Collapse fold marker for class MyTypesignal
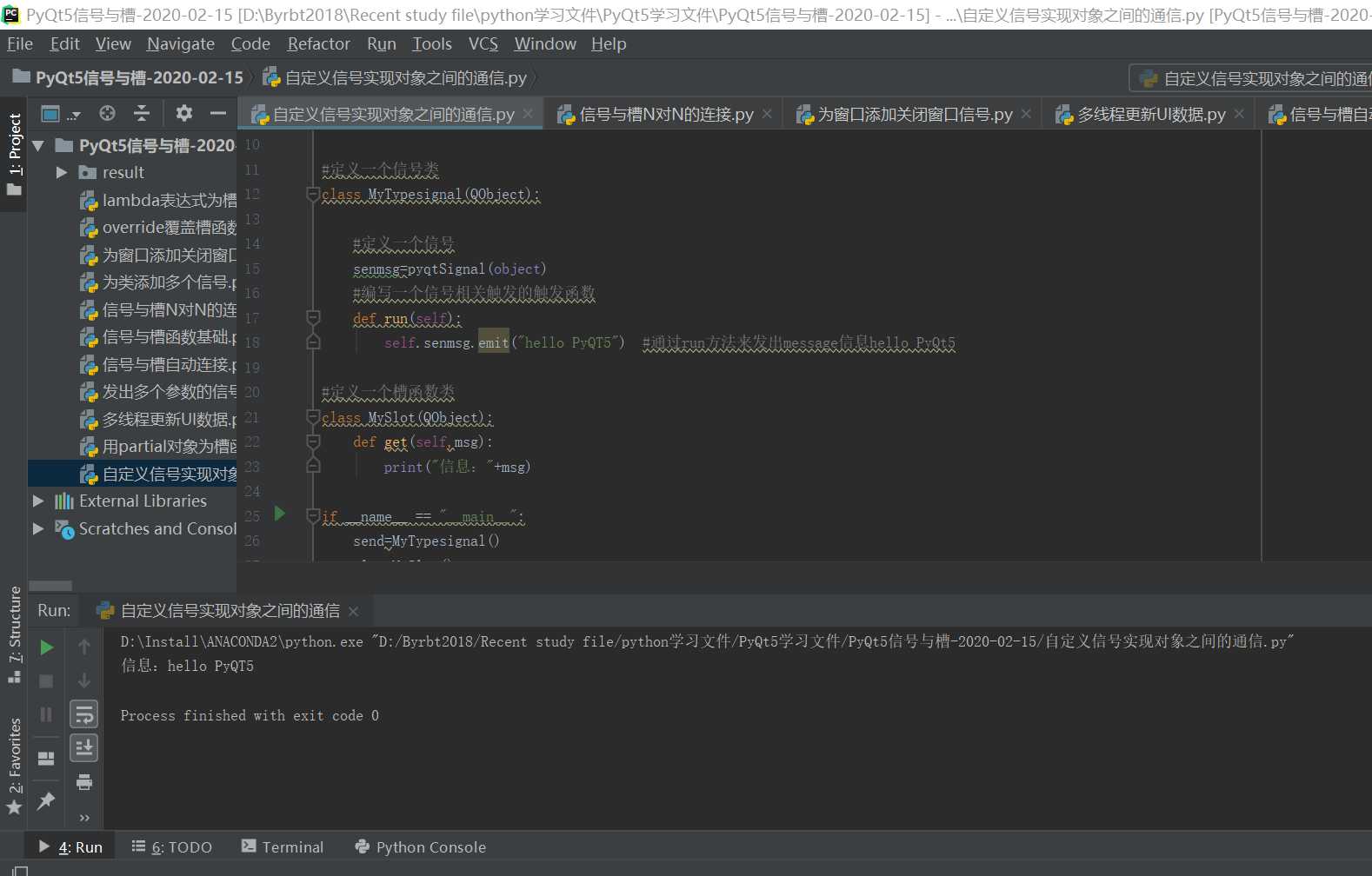The width and height of the screenshot is (1372, 876). pos(313,195)
